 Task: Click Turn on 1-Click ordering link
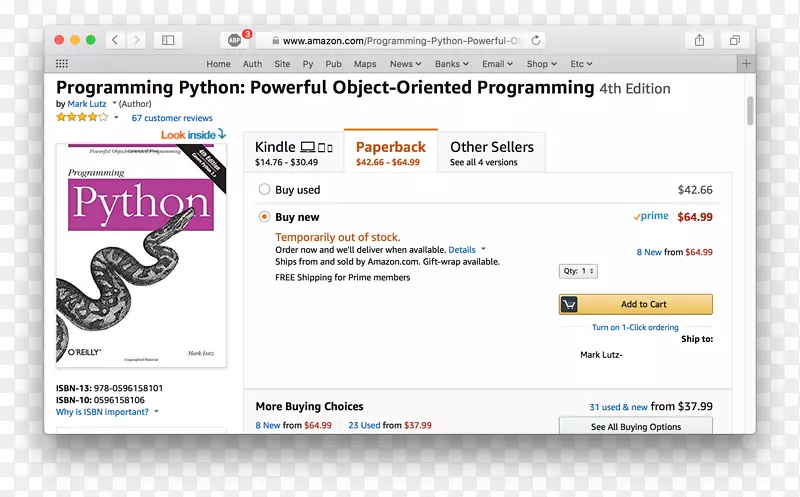[x=635, y=327]
